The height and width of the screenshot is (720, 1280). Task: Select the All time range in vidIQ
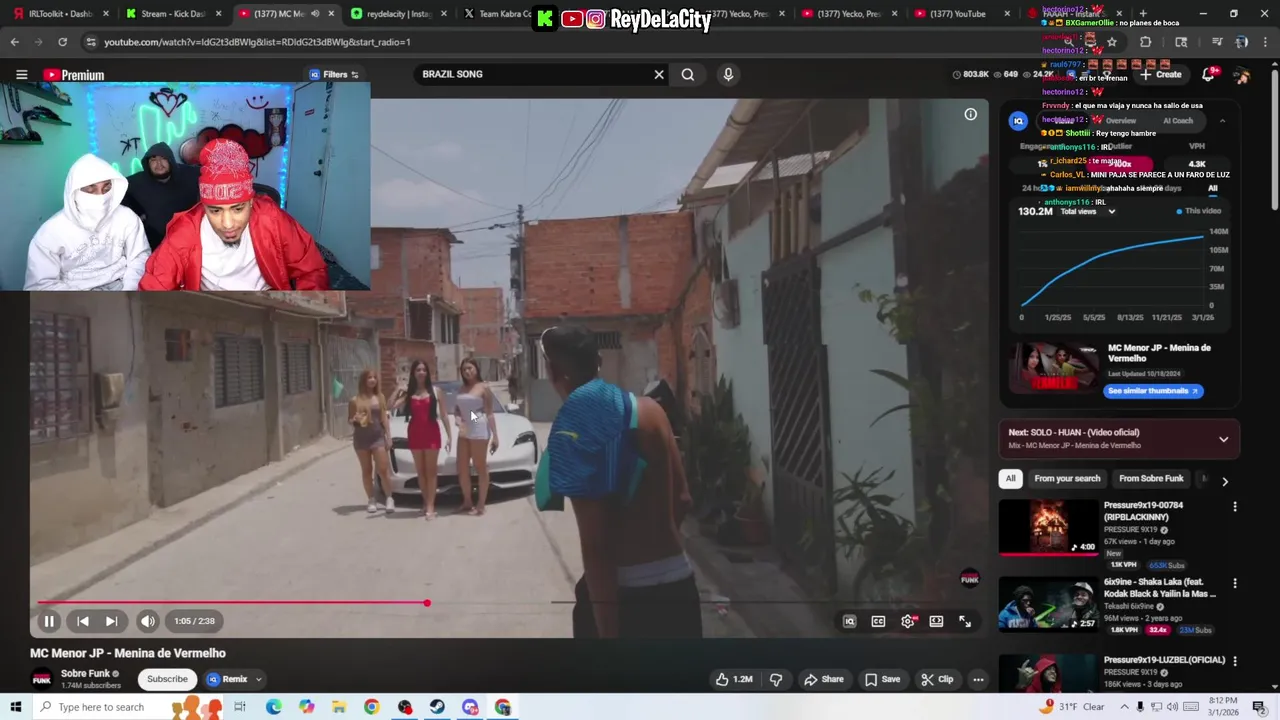pyautogui.click(x=1213, y=188)
